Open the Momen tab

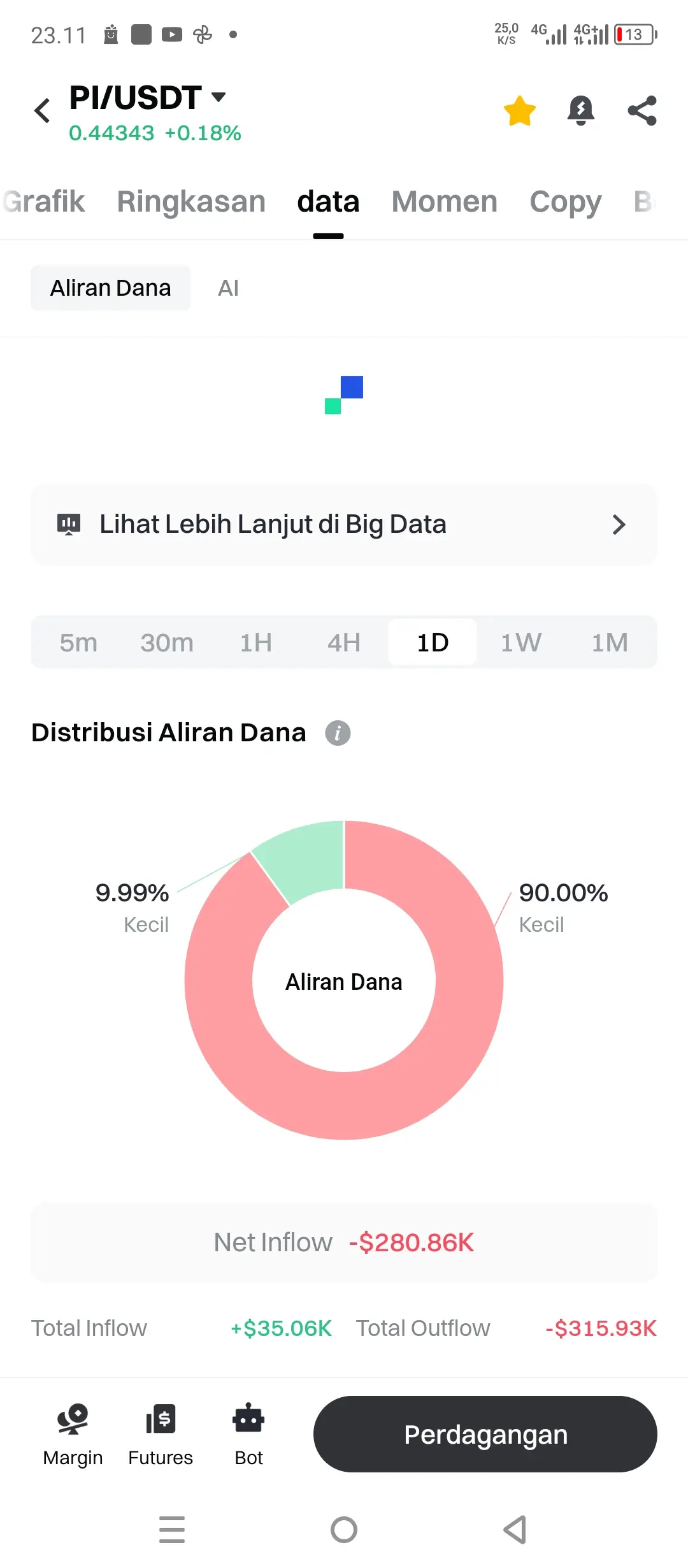click(445, 201)
